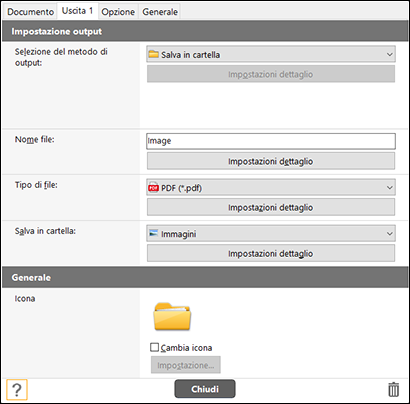Screen dimensions: 410x404
Task: Select the Uscita 1 tab
Action: click(x=77, y=11)
